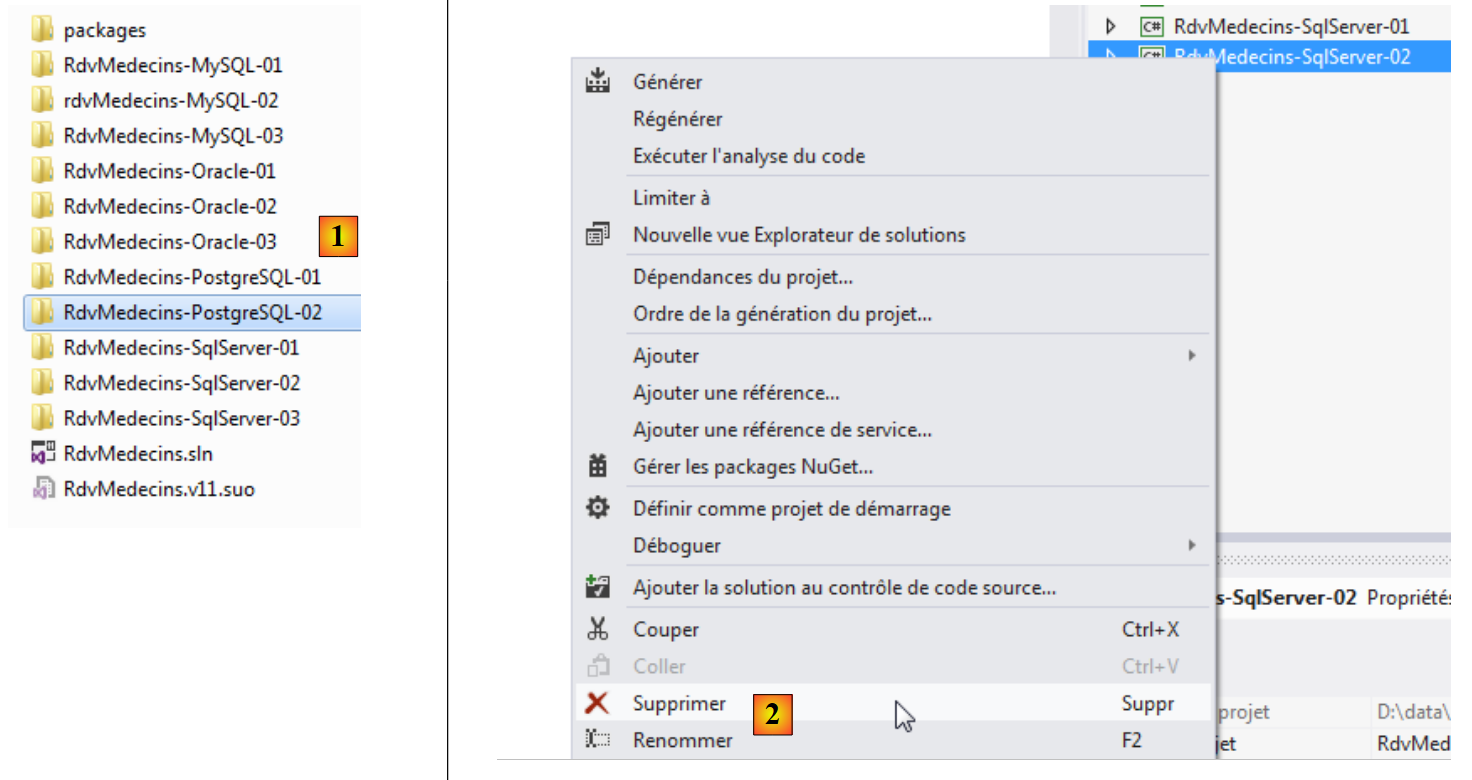The height and width of the screenshot is (780, 1472).
Task: Expand the RdvMedecins-SqlServer-01 project node
Action: pyautogui.click(x=1110, y=26)
